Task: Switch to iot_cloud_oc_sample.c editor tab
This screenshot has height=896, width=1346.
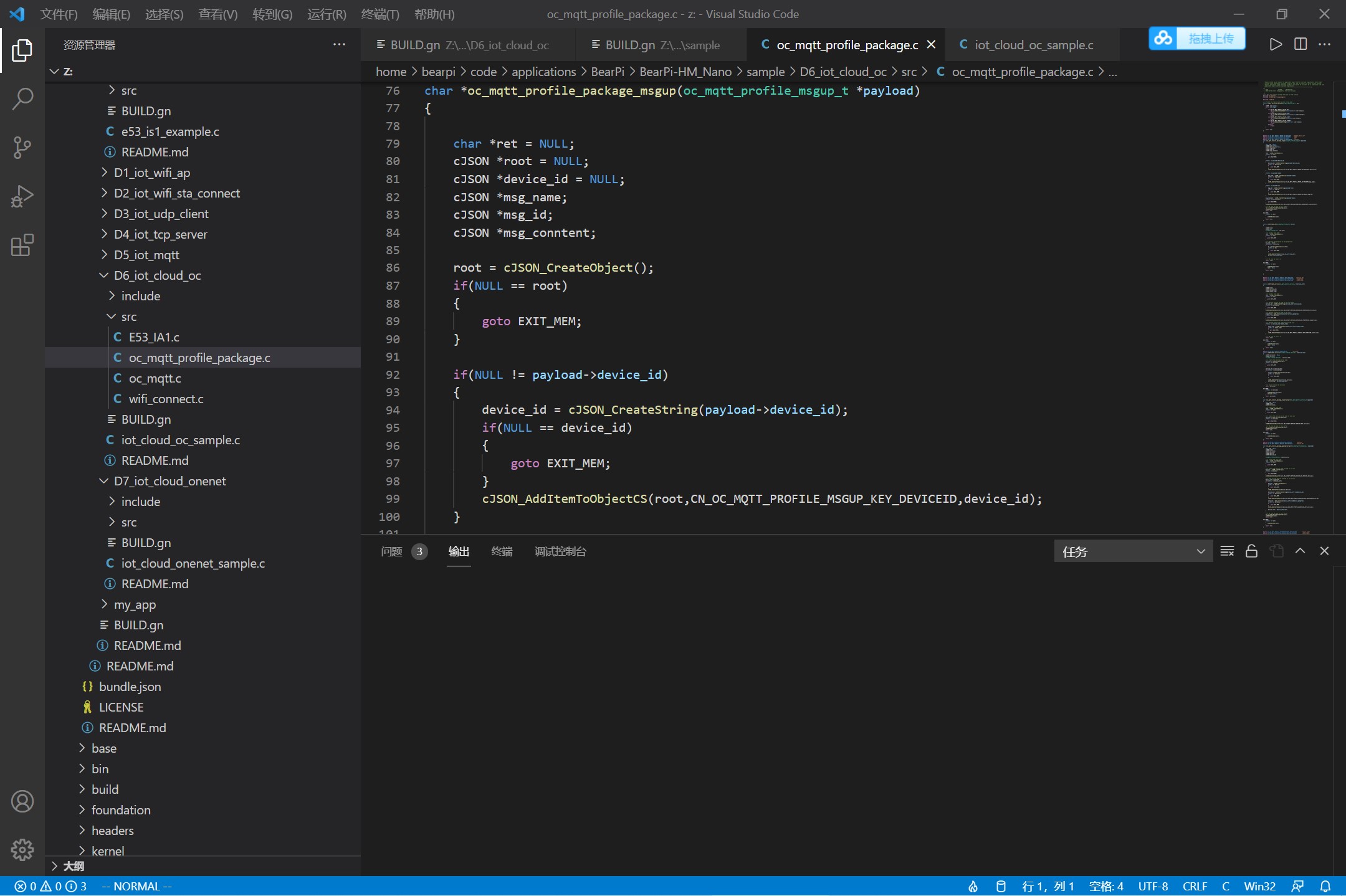Action: click(1033, 45)
